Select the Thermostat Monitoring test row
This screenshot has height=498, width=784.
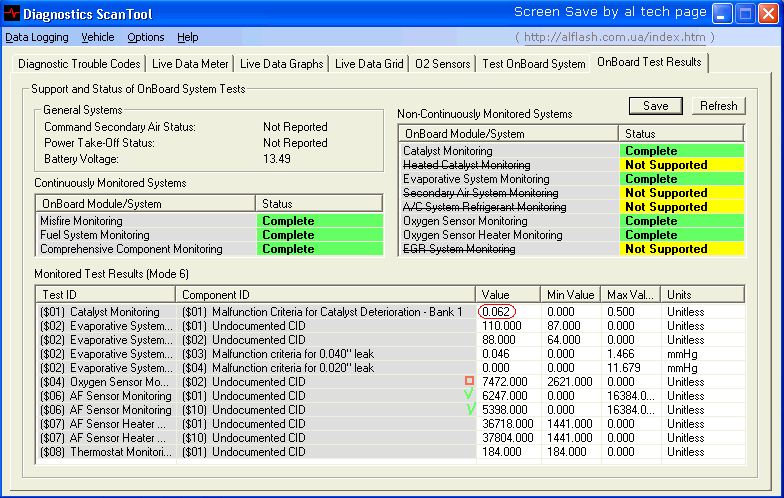click(105, 452)
